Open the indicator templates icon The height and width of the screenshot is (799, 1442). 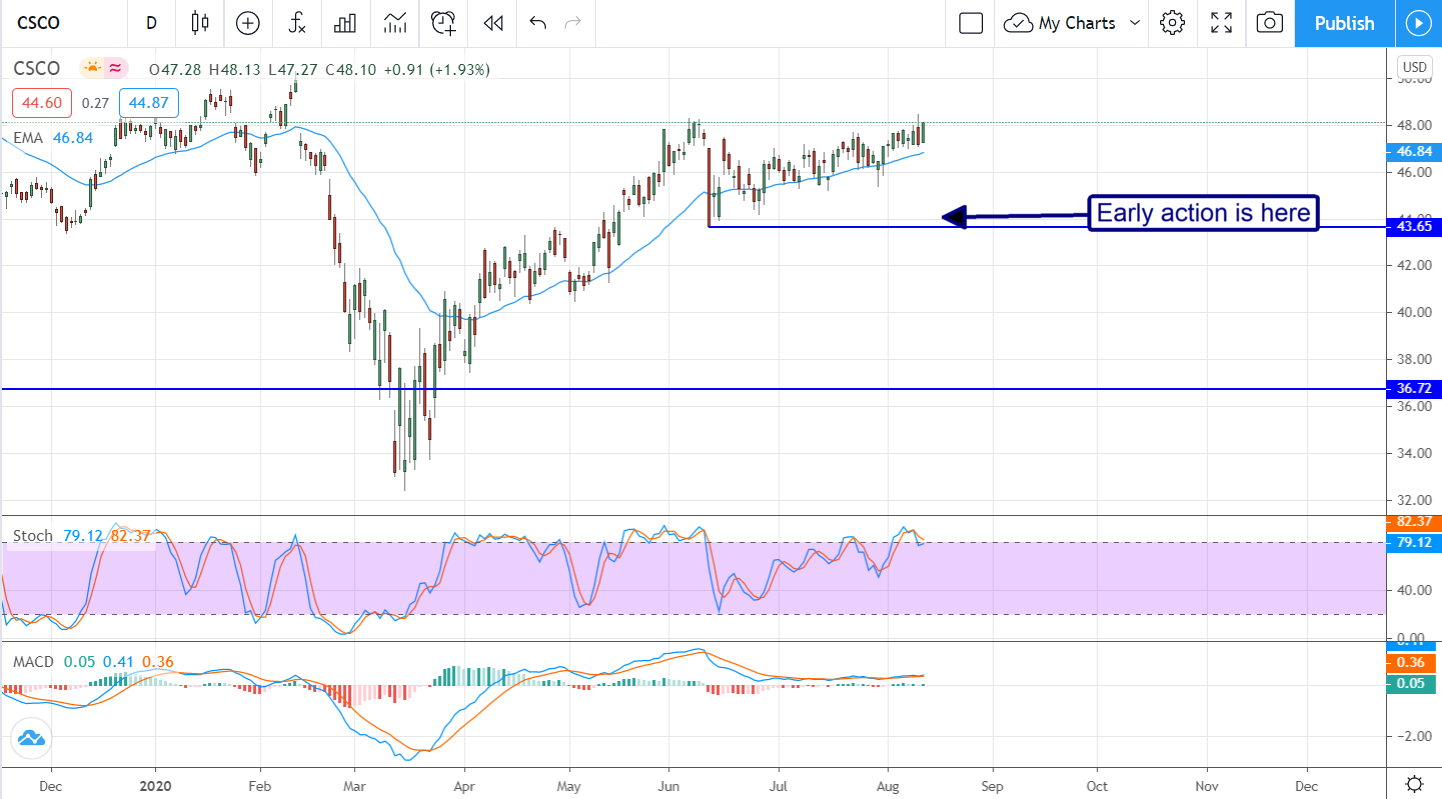click(395, 23)
